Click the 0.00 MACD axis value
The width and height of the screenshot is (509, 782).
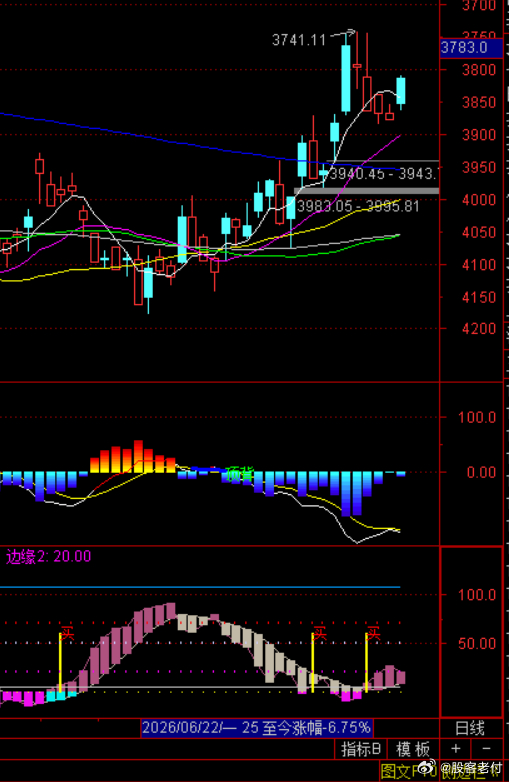pos(481,472)
